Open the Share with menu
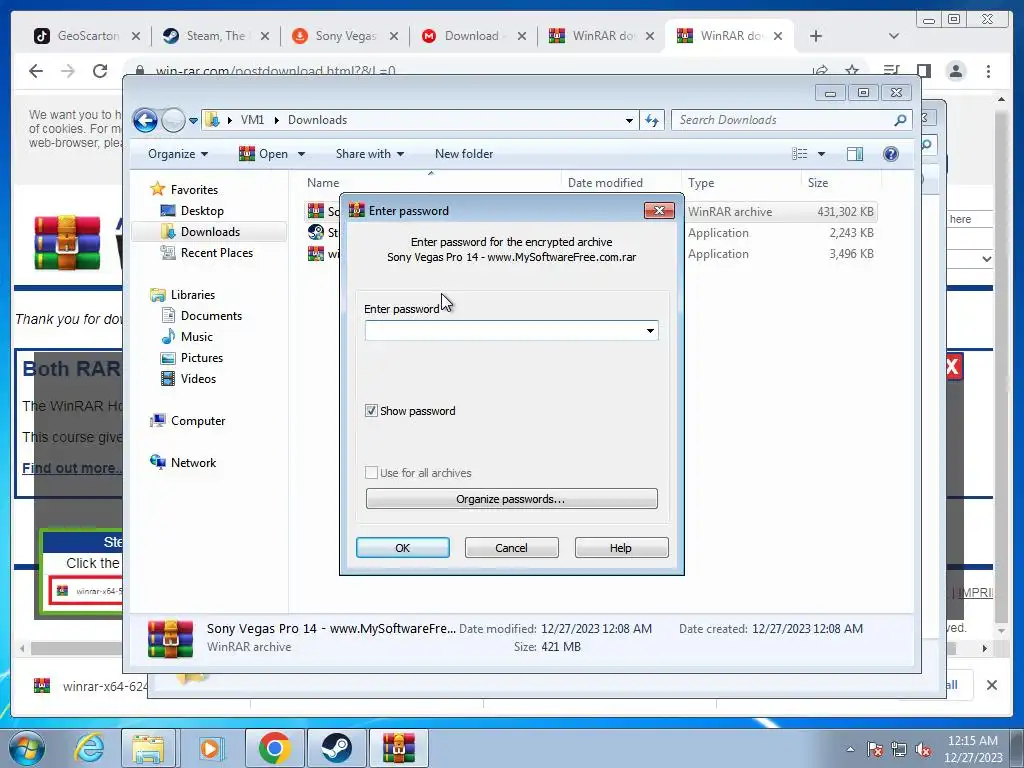This screenshot has height=768, width=1024. [x=370, y=154]
